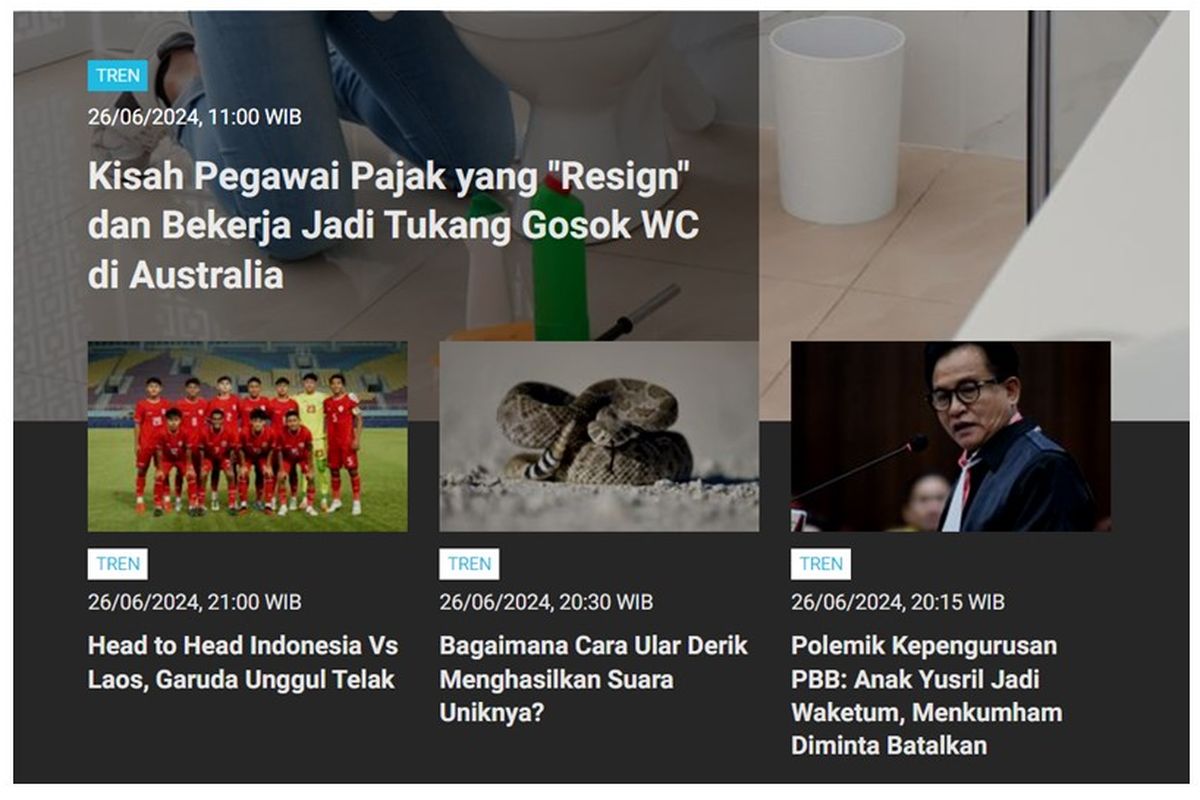
Task: Click the TREN tag under the football photo
Action: click(x=117, y=564)
